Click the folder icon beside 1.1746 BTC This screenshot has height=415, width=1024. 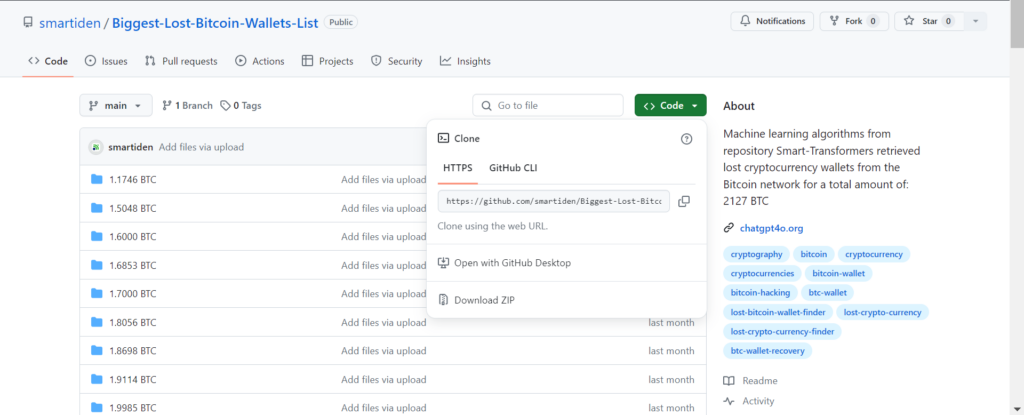coord(97,179)
